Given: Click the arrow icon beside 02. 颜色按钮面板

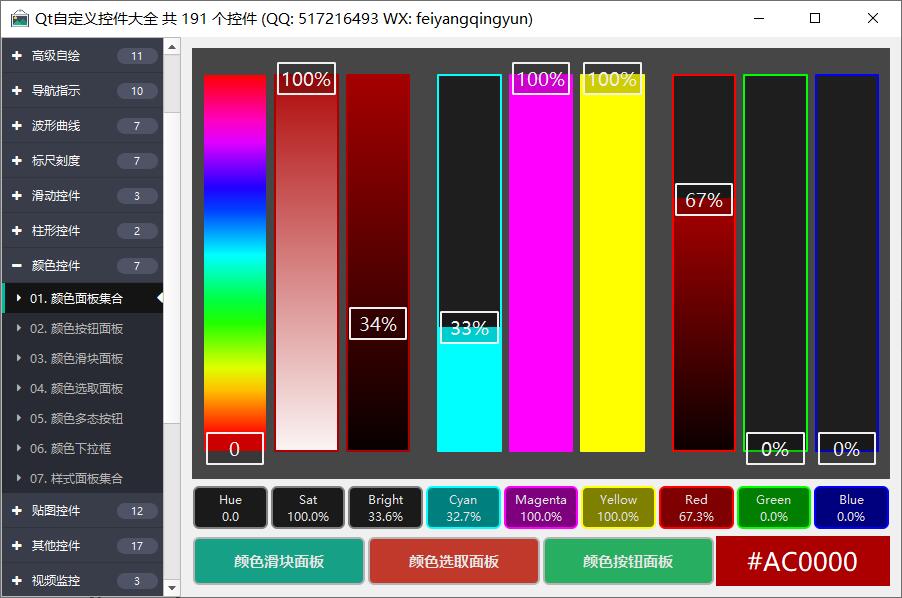Looking at the screenshot, I should pos(19,329).
